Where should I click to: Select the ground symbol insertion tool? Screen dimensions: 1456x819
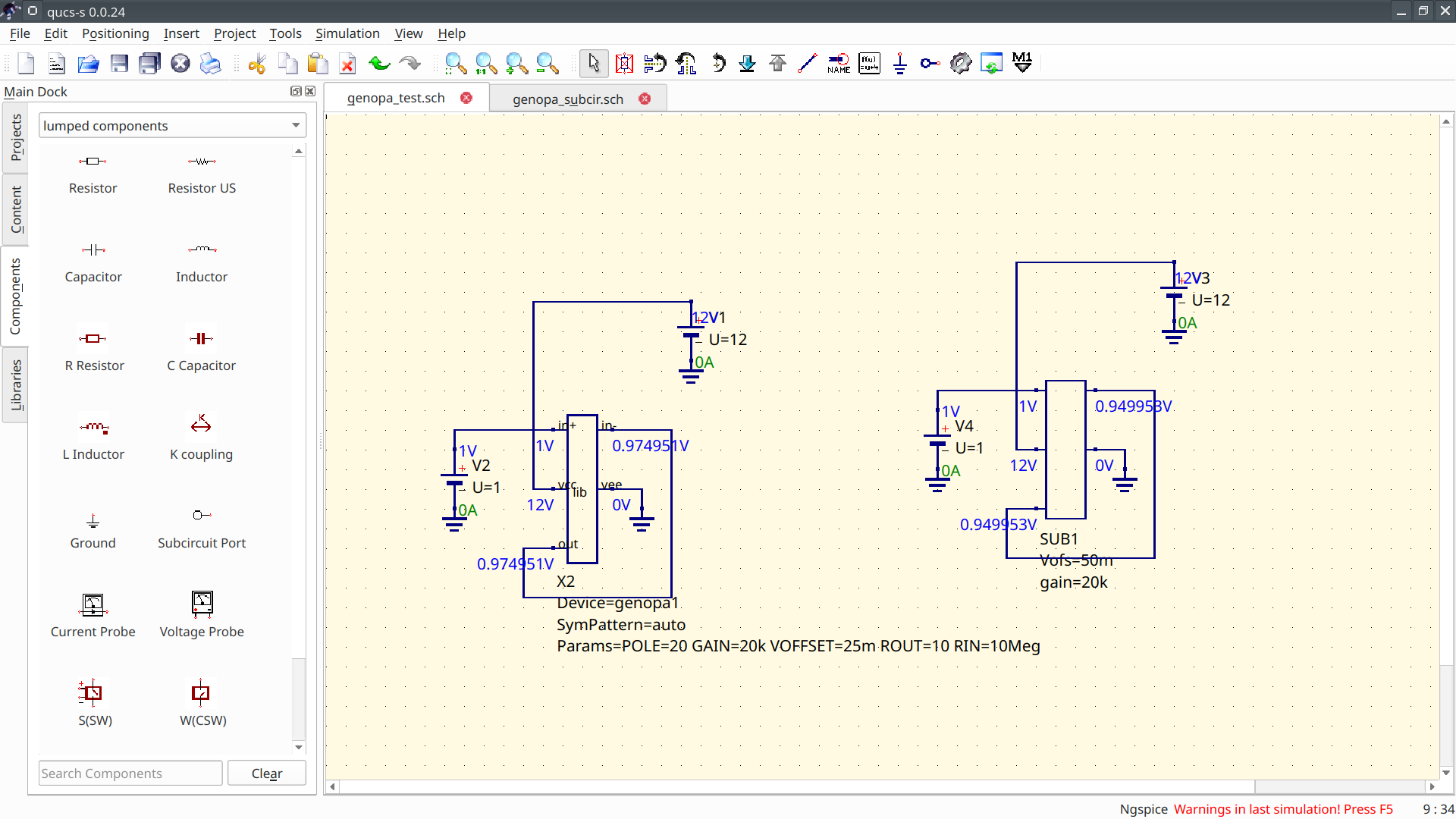[x=899, y=63]
